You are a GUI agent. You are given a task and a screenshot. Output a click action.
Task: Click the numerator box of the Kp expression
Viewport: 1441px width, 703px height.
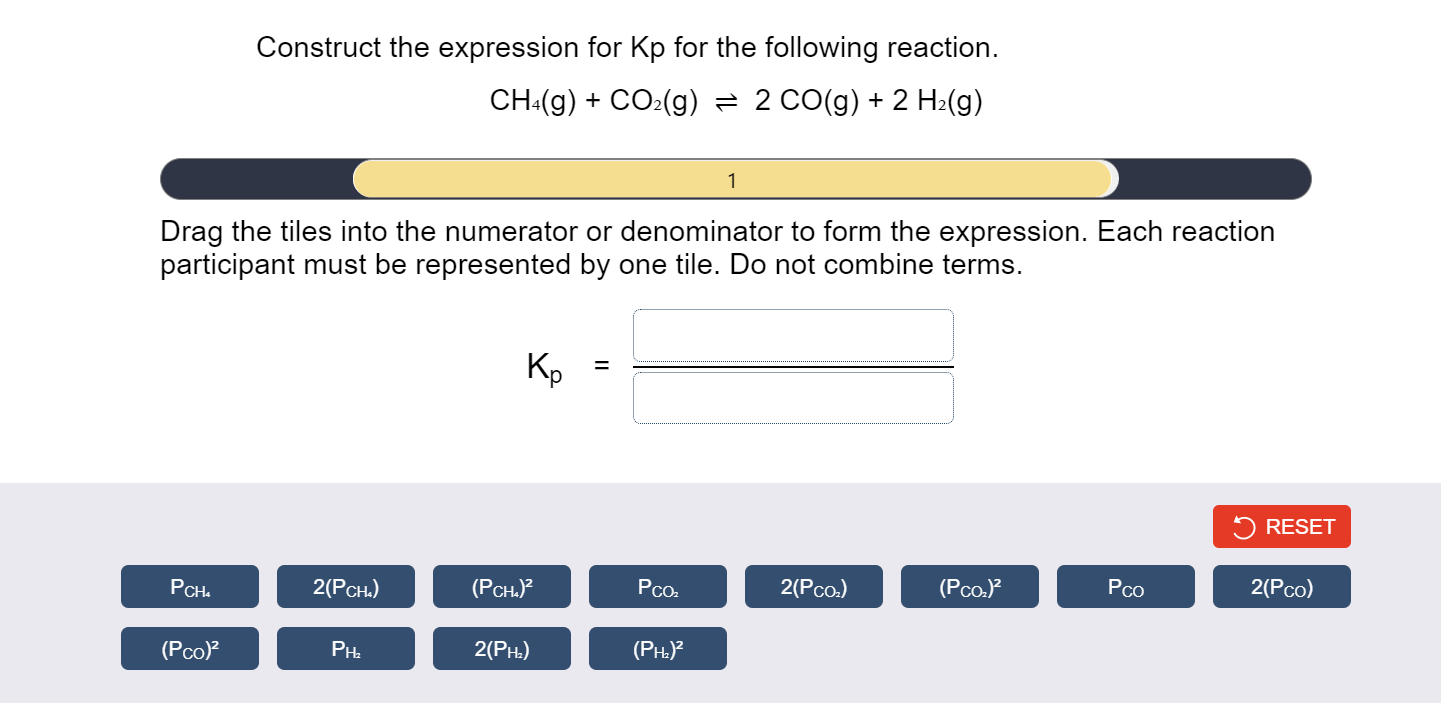[793, 335]
